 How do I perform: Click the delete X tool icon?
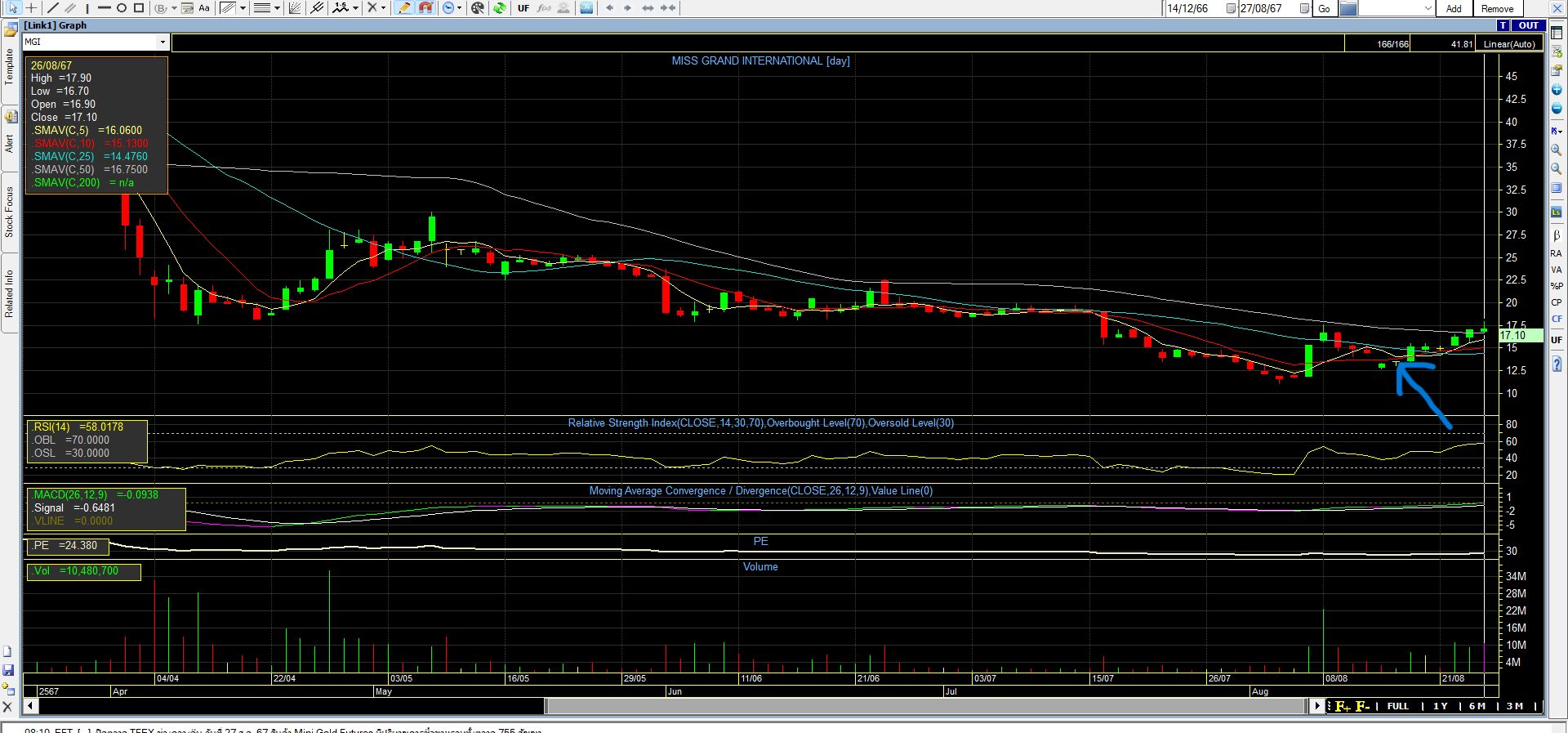tap(372, 8)
